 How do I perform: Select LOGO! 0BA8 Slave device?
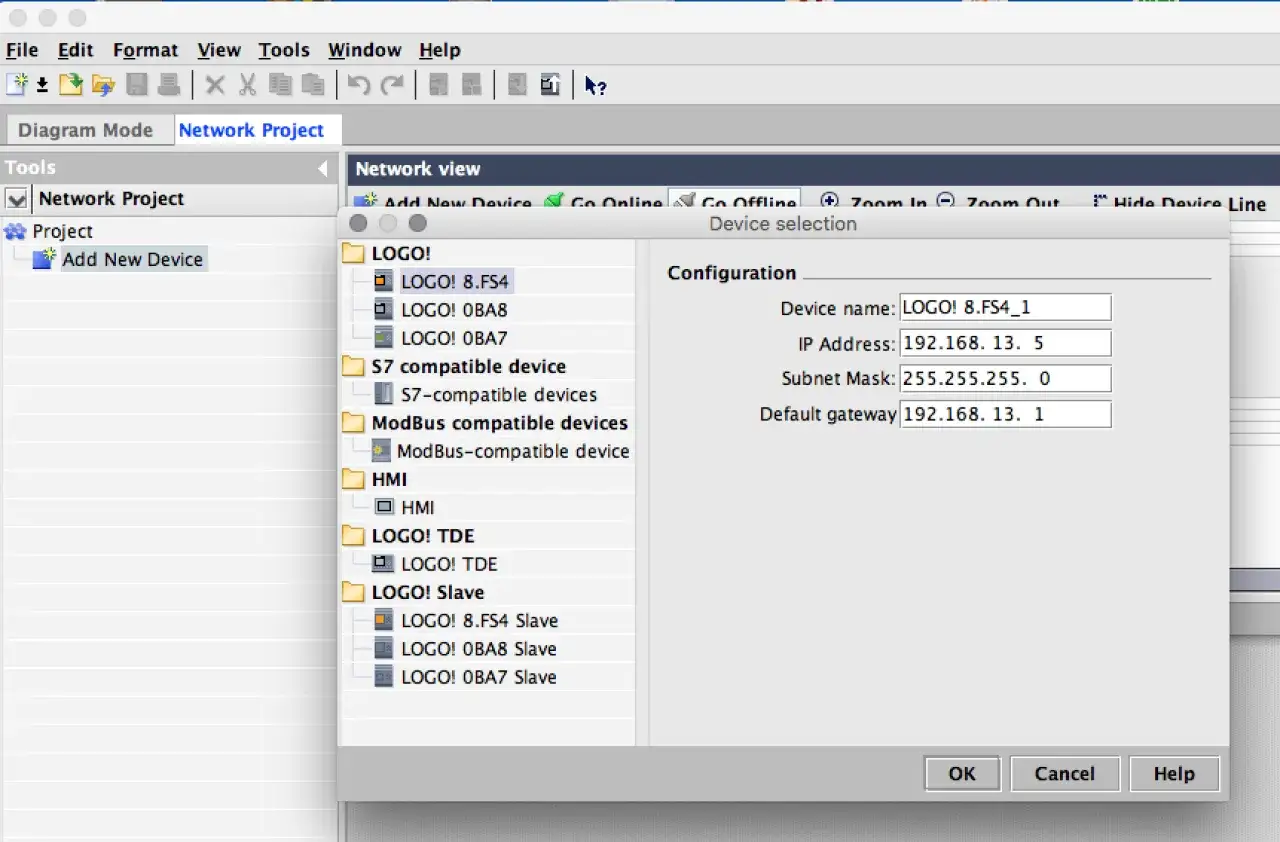(479, 649)
